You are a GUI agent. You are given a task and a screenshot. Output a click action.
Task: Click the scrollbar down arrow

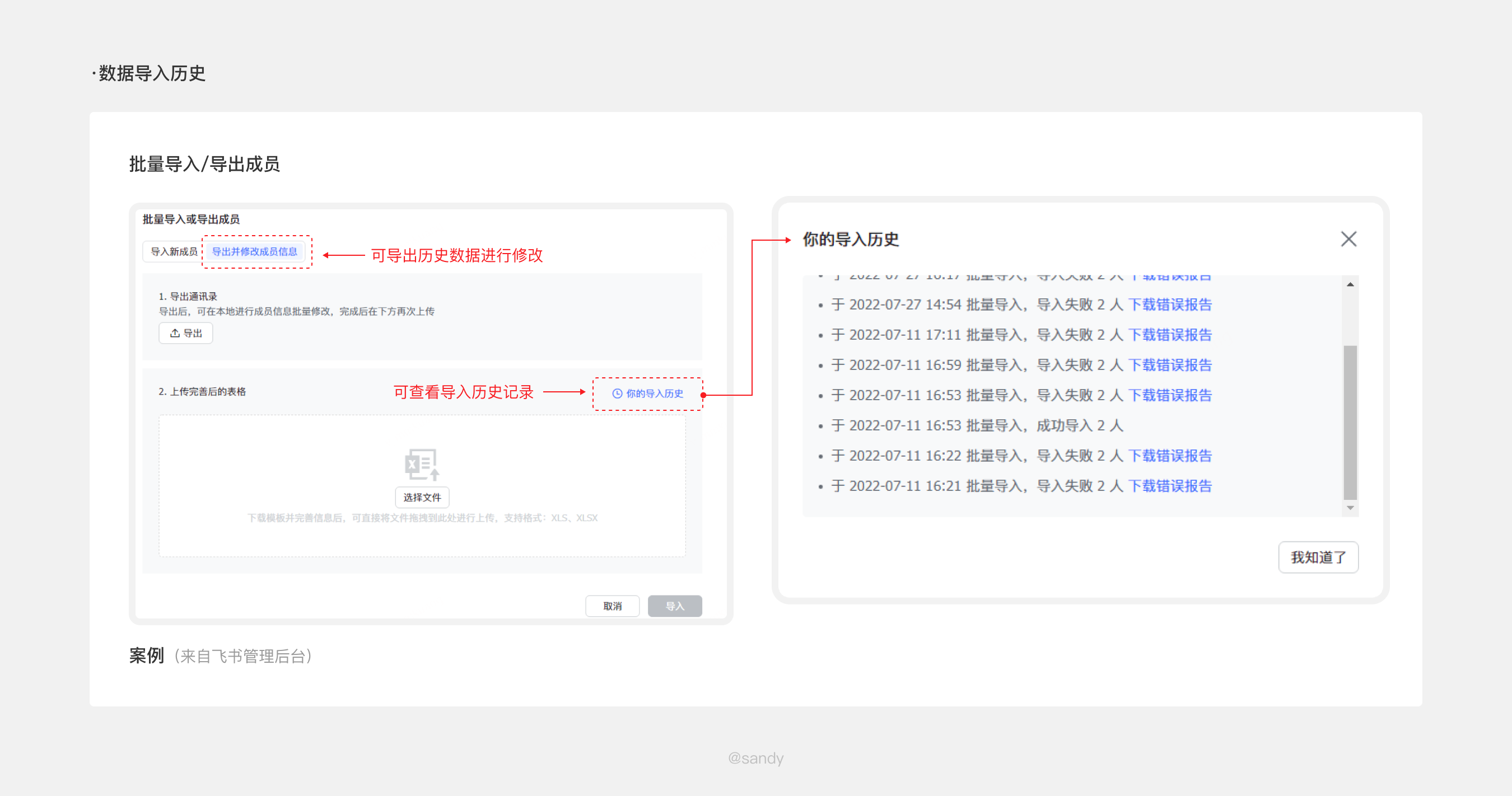[x=1350, y=508]
